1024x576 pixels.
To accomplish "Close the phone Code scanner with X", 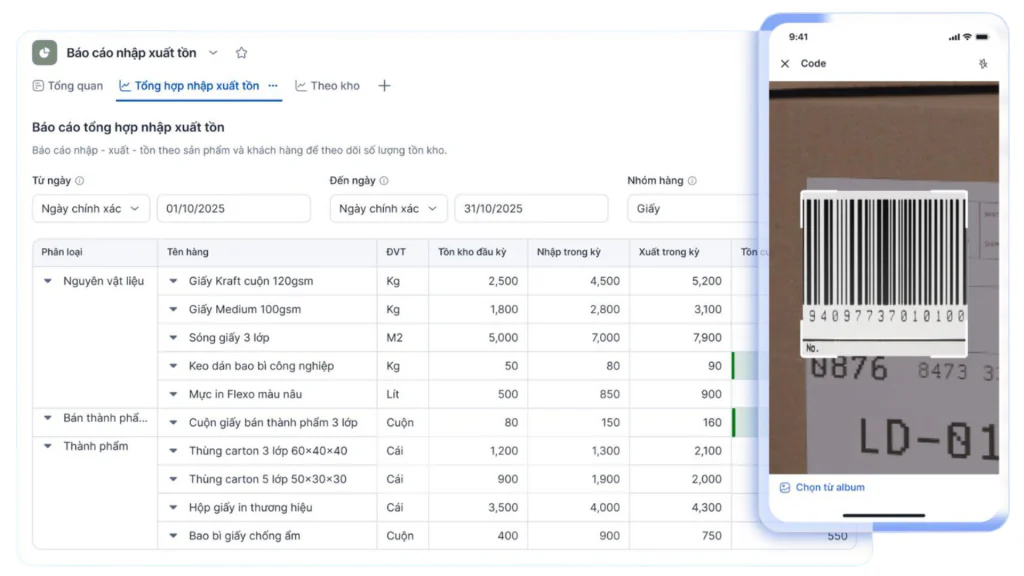I will click(785, 63).
